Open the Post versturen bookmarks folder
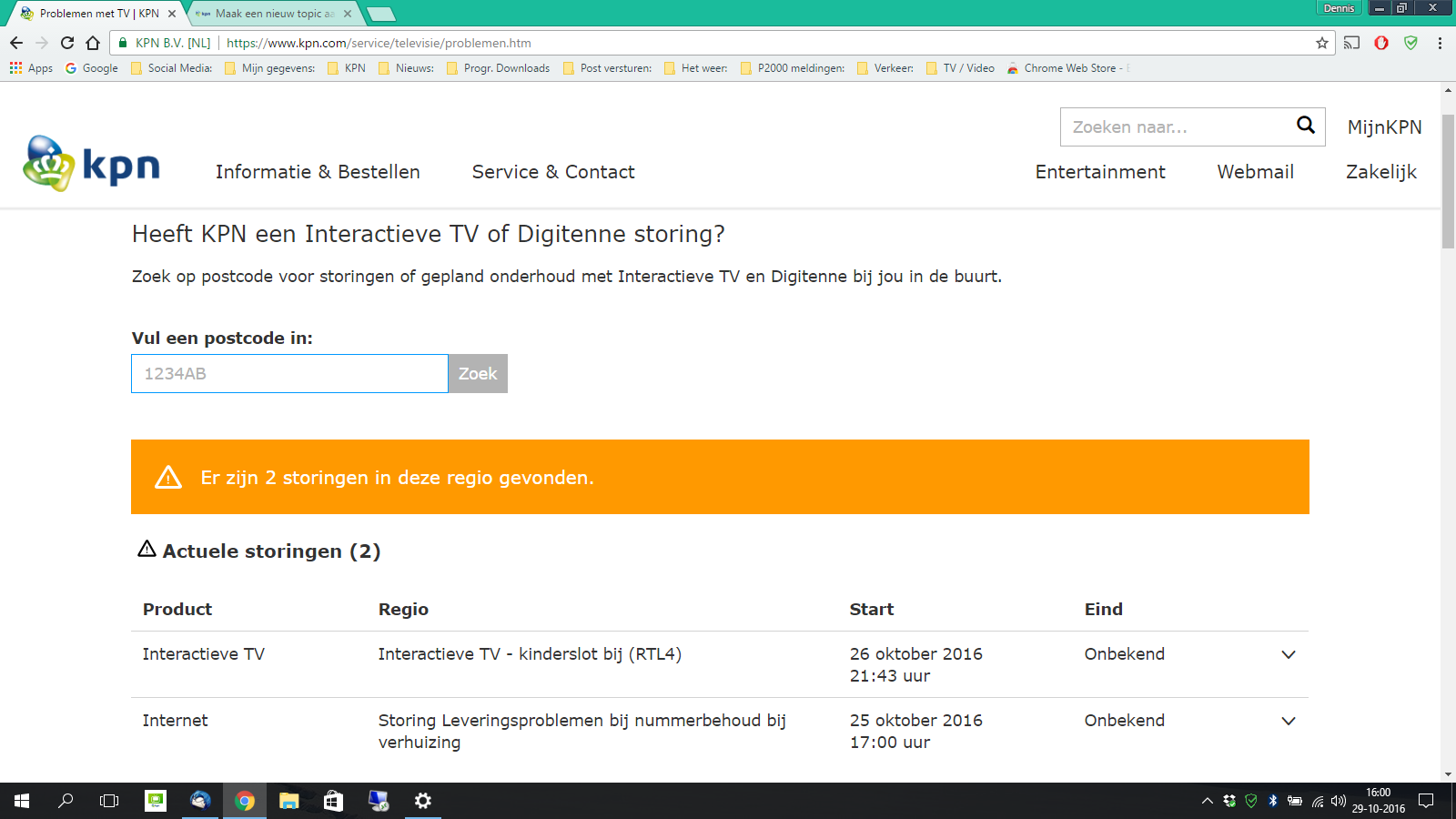The image size is (1456, 819). (608, 68)
